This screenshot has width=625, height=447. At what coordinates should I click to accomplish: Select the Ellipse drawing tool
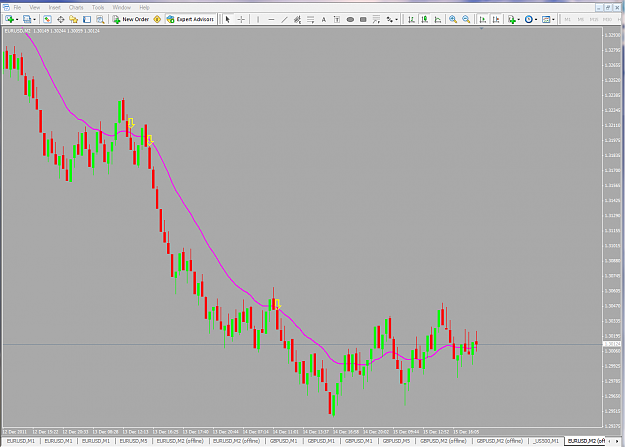coord(350,19)
